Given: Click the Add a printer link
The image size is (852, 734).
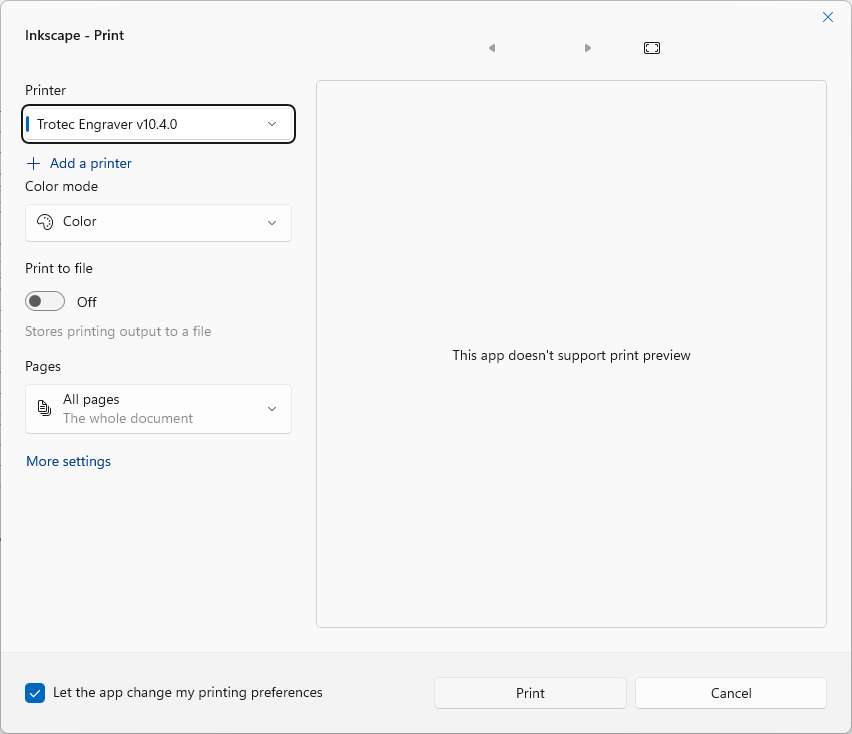Looking at the screenshot, I should pos(90,163).
